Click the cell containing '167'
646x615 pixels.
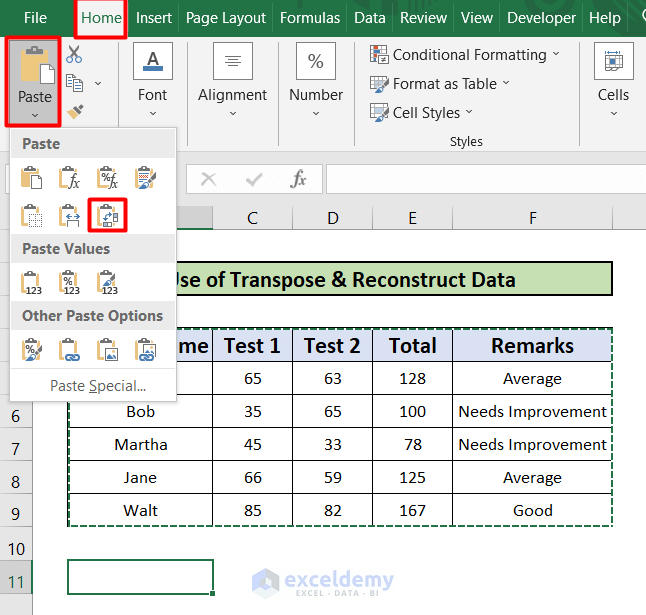point(412,510)
